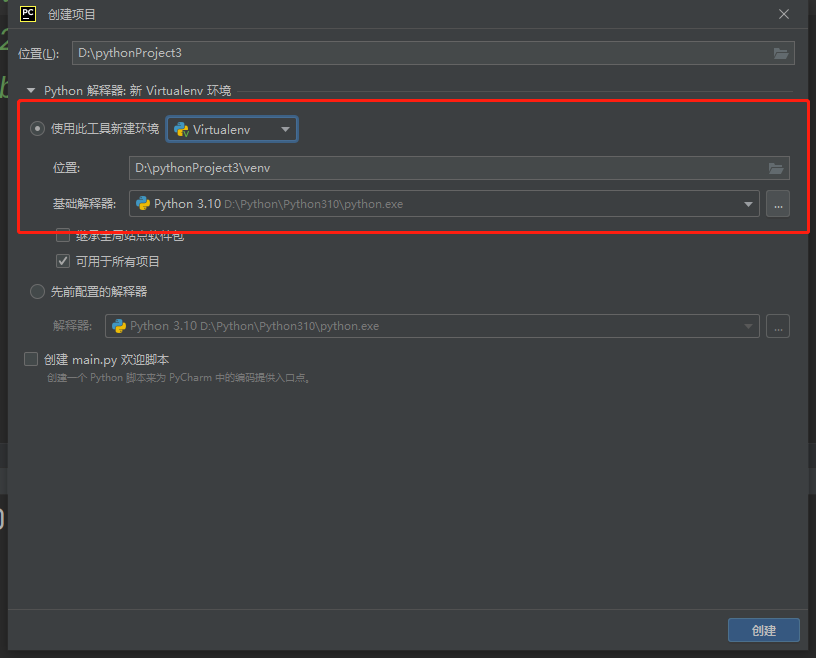Collapse the Python 解释器 section triangle
This screenshot has height=658, width=816.
[x=31, y=91]
